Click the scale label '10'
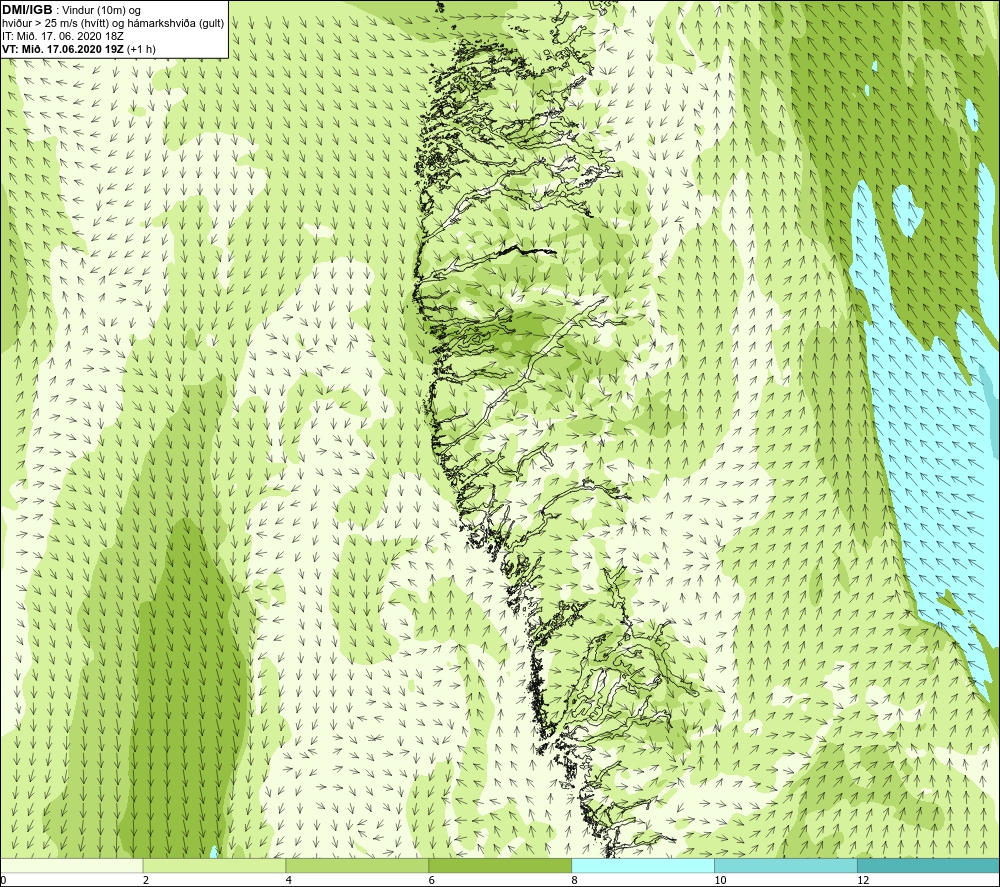Image resolution: width=1000 pixels, height=887 pixels. [x=720, y=881]
